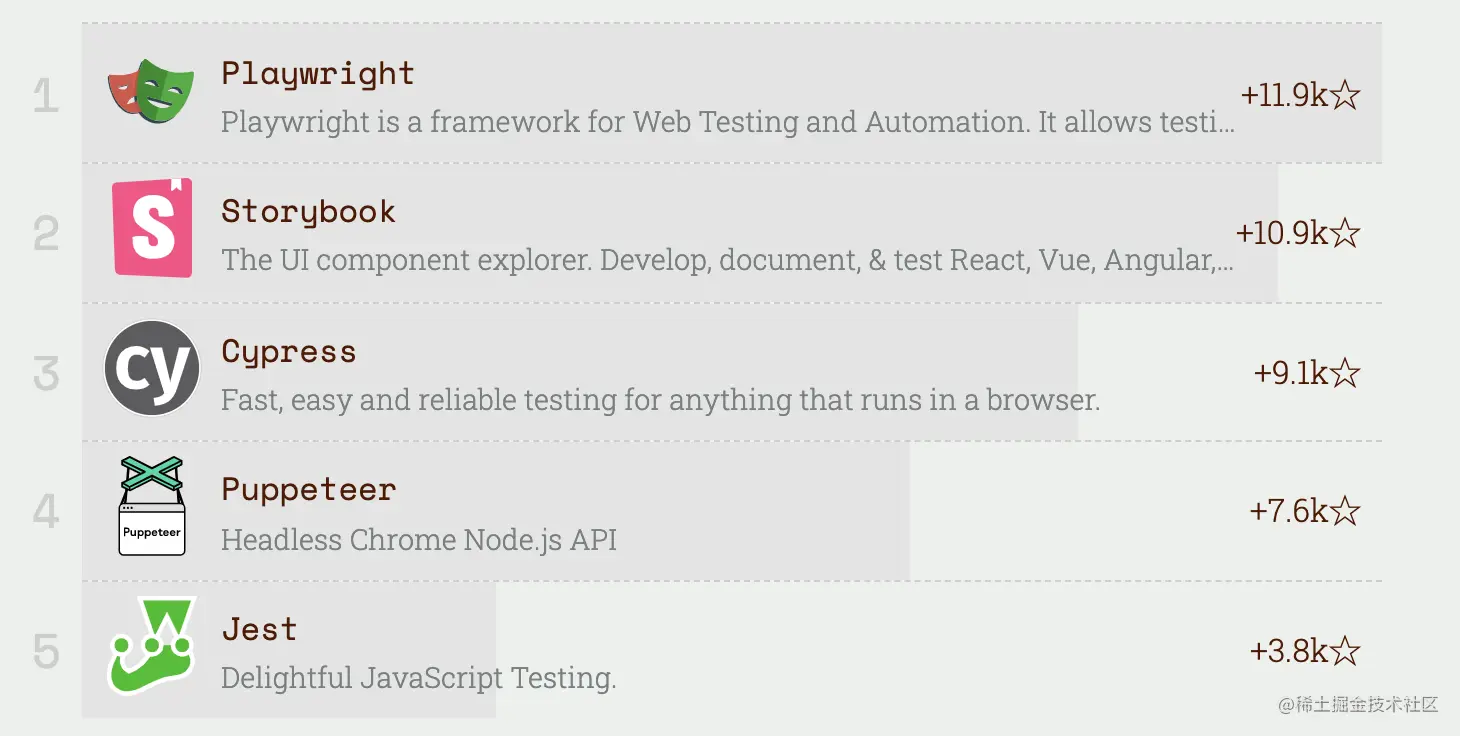Screen dimensions: 1460x736
Task: Click rank number 5 beside Jest
Action: point(46,652)
